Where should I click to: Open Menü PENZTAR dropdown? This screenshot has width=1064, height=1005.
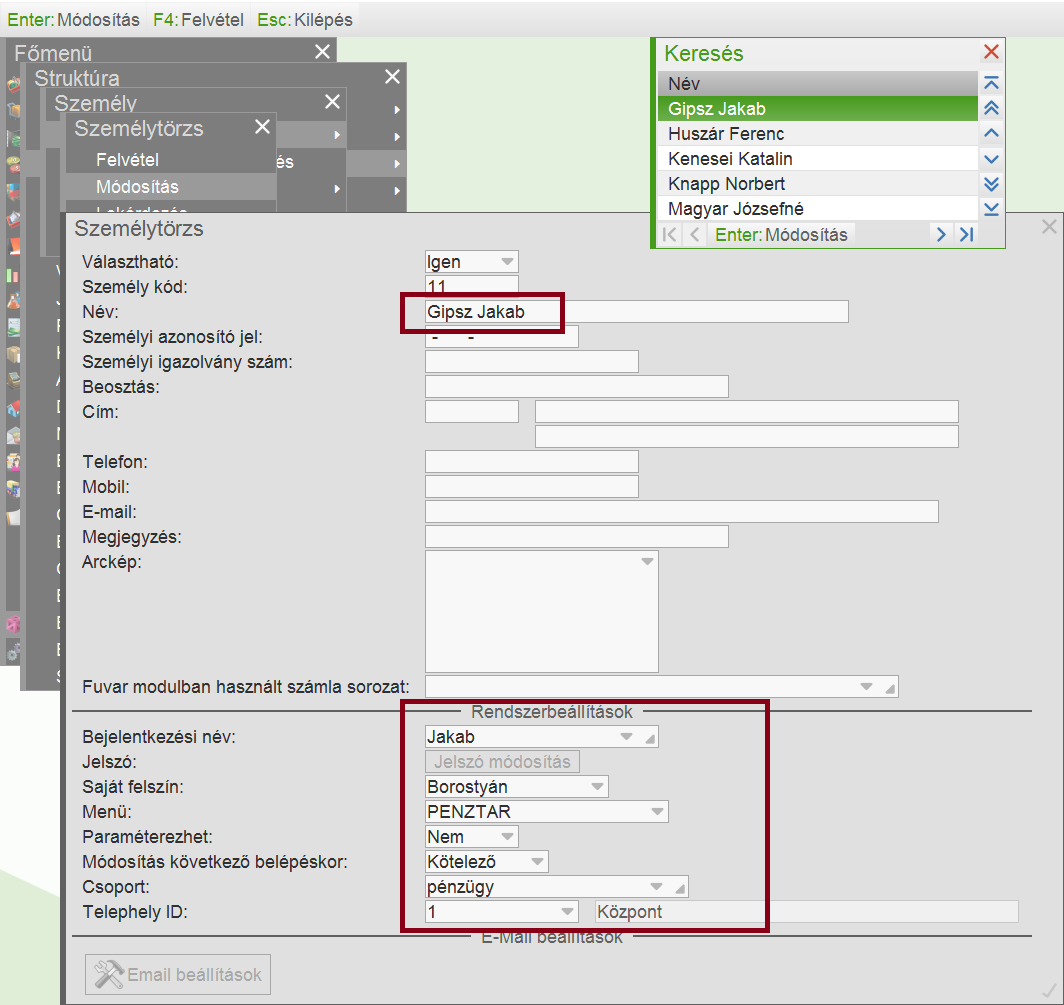657,812
